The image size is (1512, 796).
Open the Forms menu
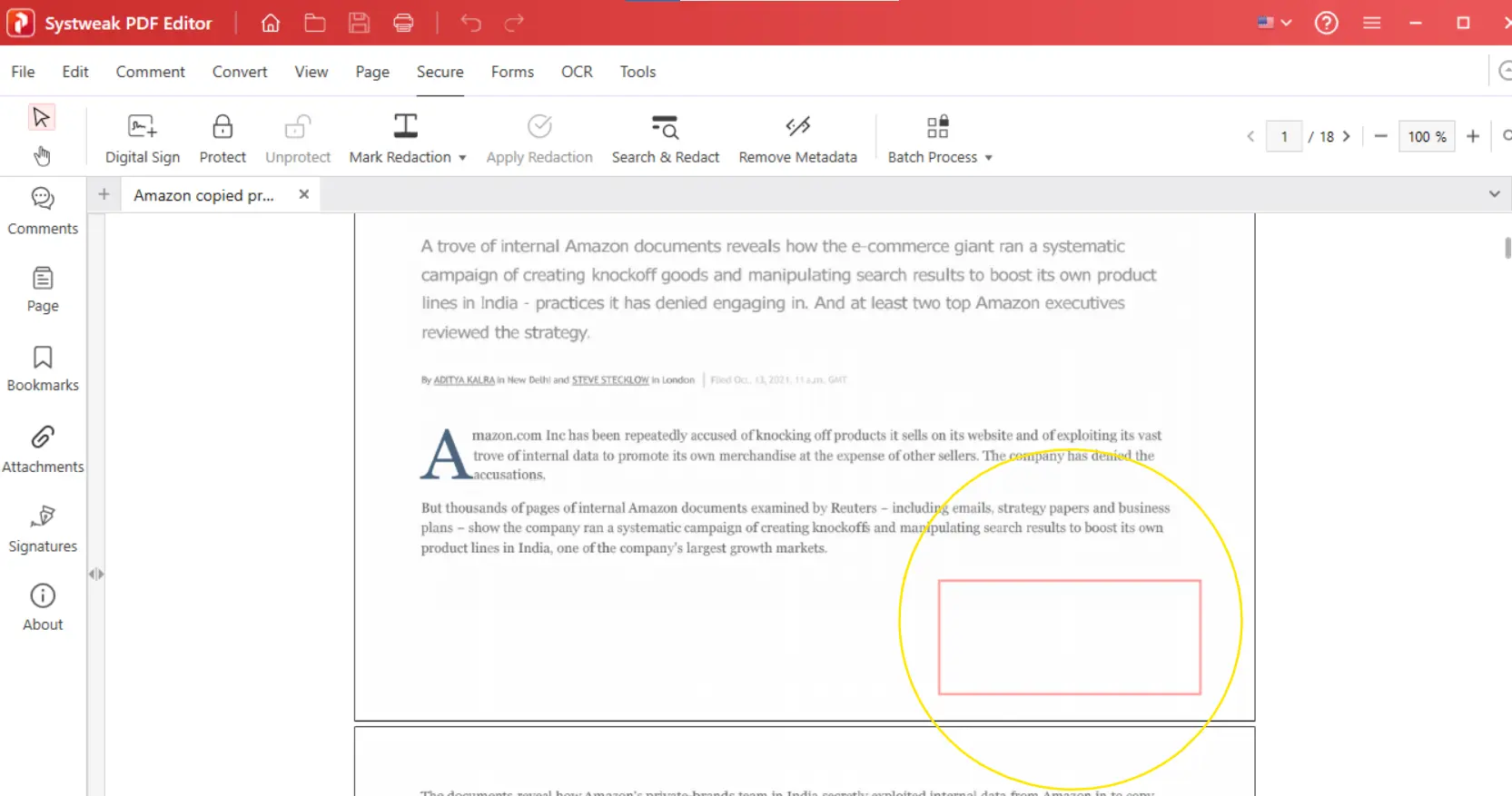512,72
